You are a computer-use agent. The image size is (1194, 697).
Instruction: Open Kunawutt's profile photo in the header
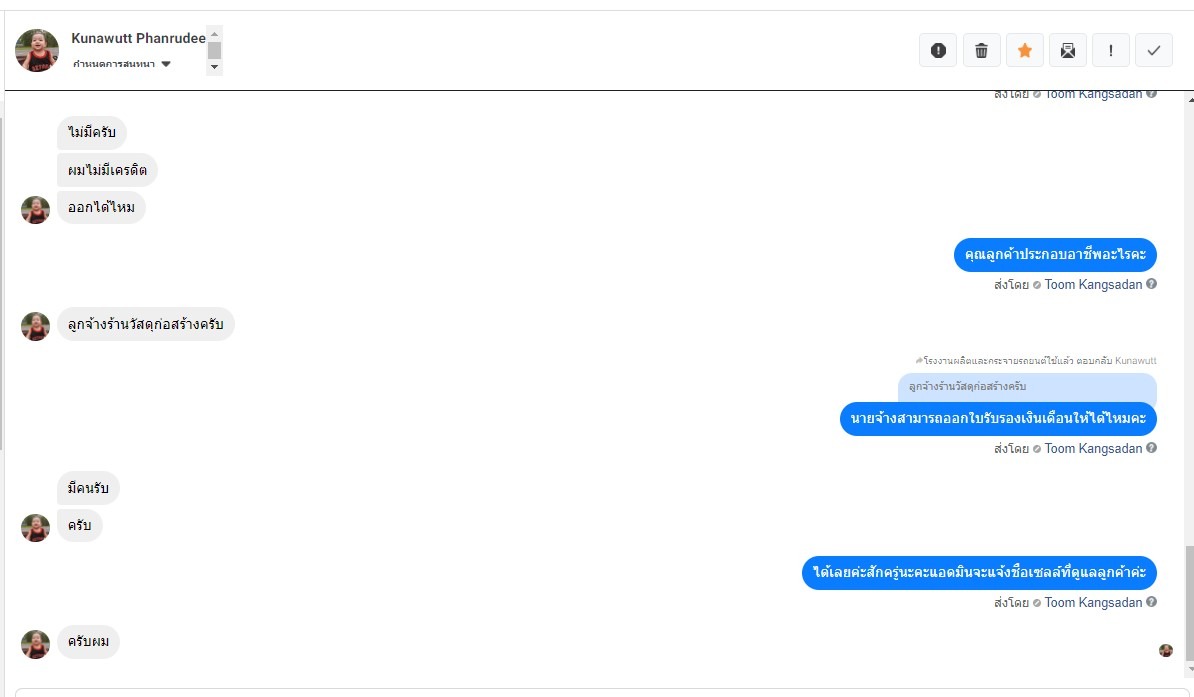pos(37,50)
